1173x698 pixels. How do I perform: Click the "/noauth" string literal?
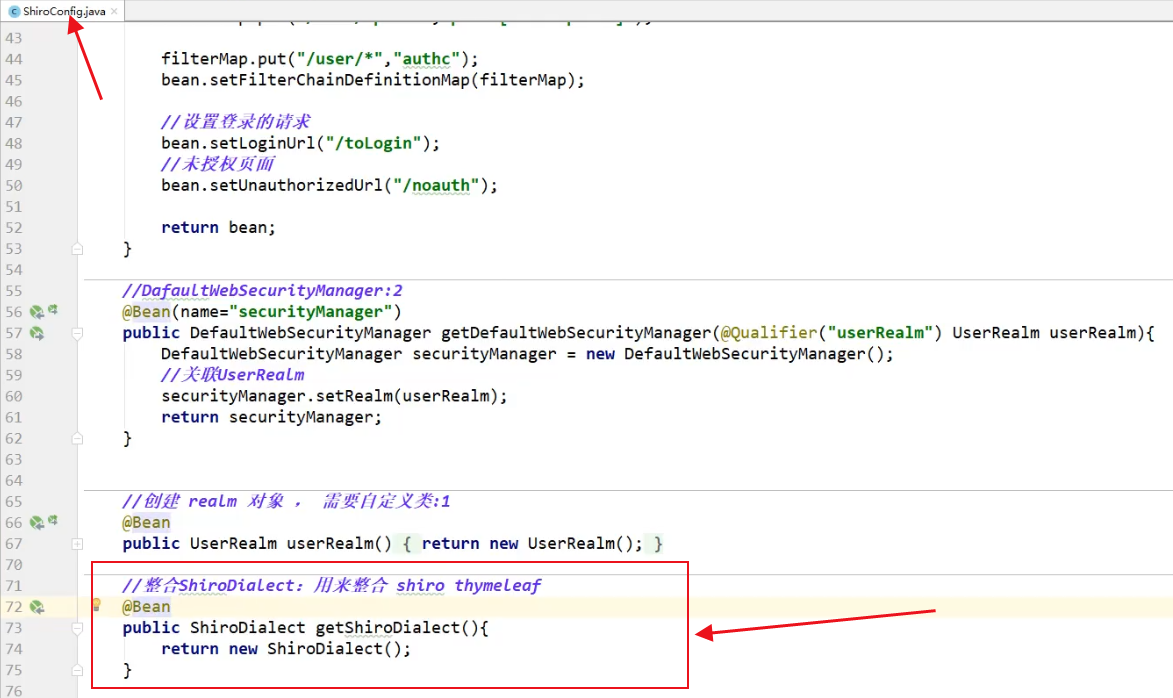pyautogui.click(x=436, y=186)
